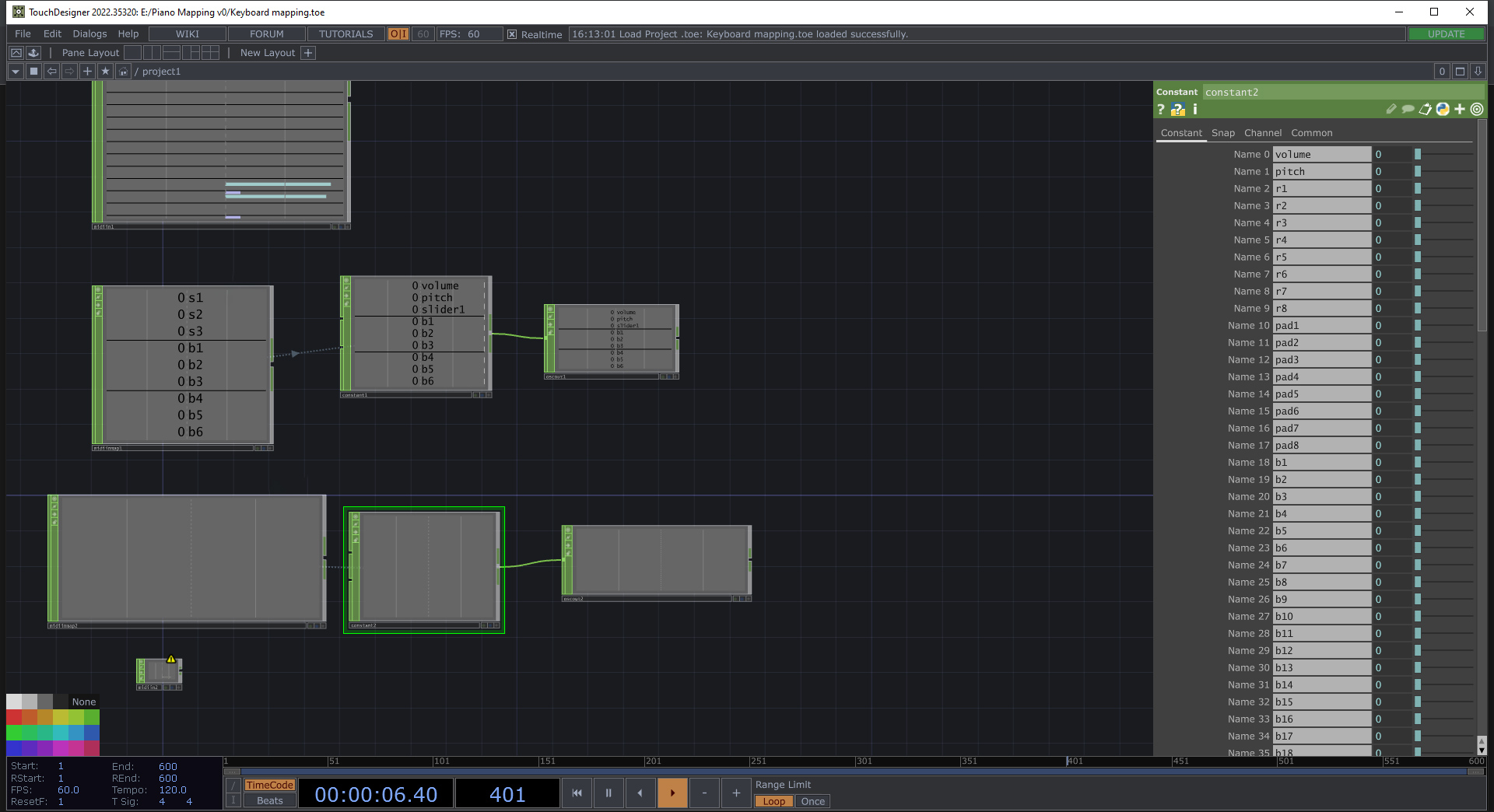Click the operator info 'i' icon

pos(1195,110)
